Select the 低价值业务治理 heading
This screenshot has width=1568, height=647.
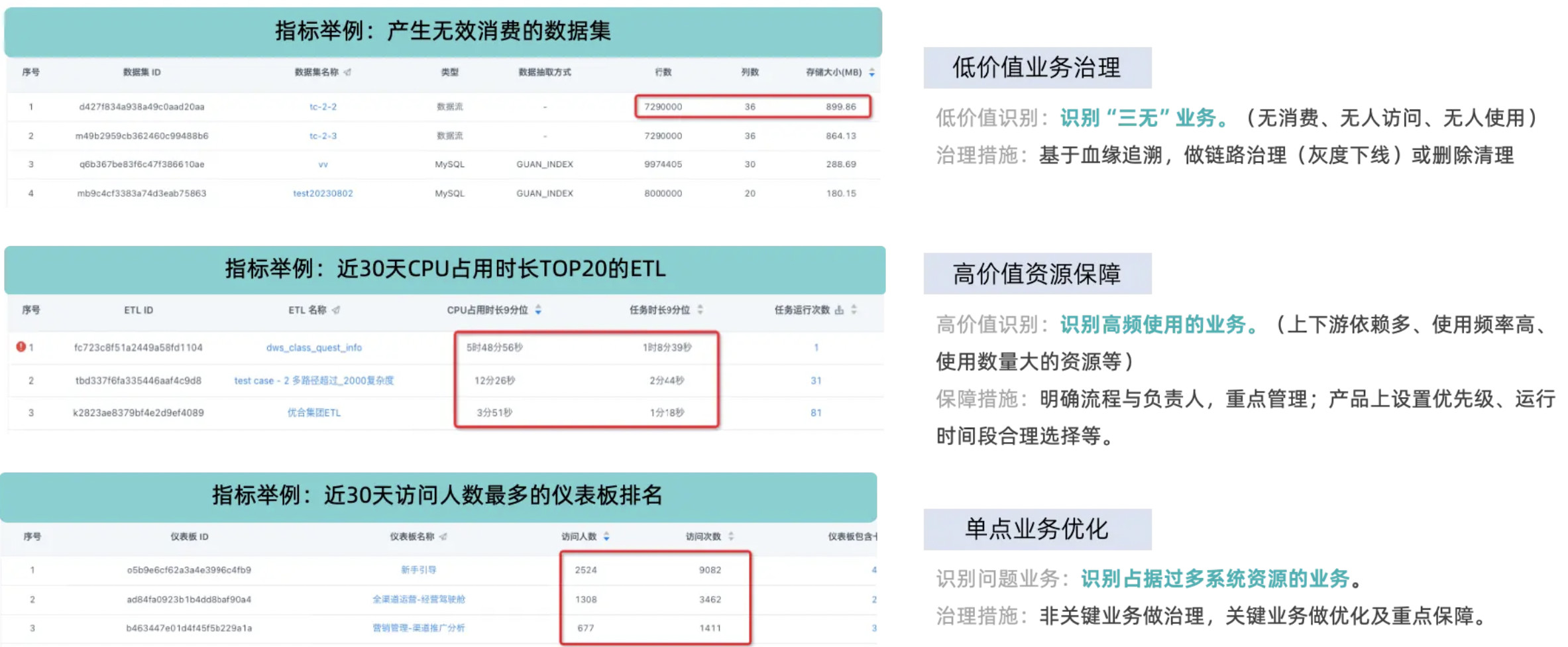1036,68
